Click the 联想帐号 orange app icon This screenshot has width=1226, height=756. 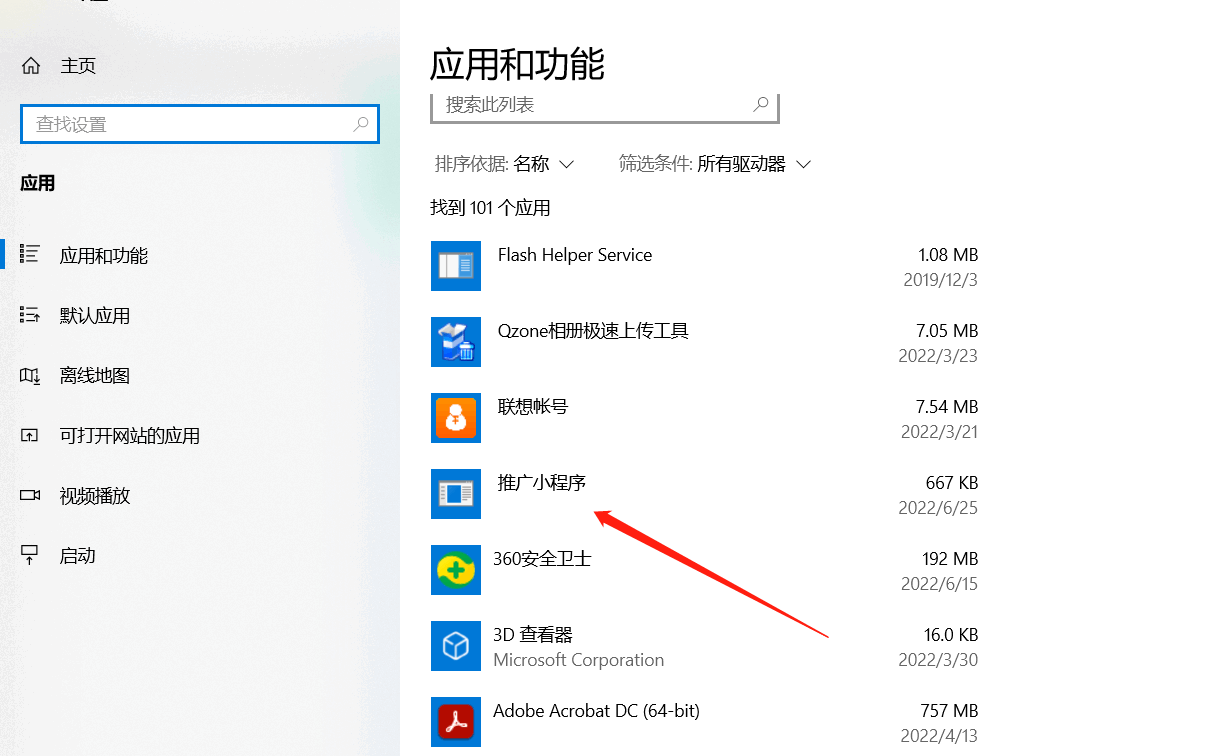point(456,418)
